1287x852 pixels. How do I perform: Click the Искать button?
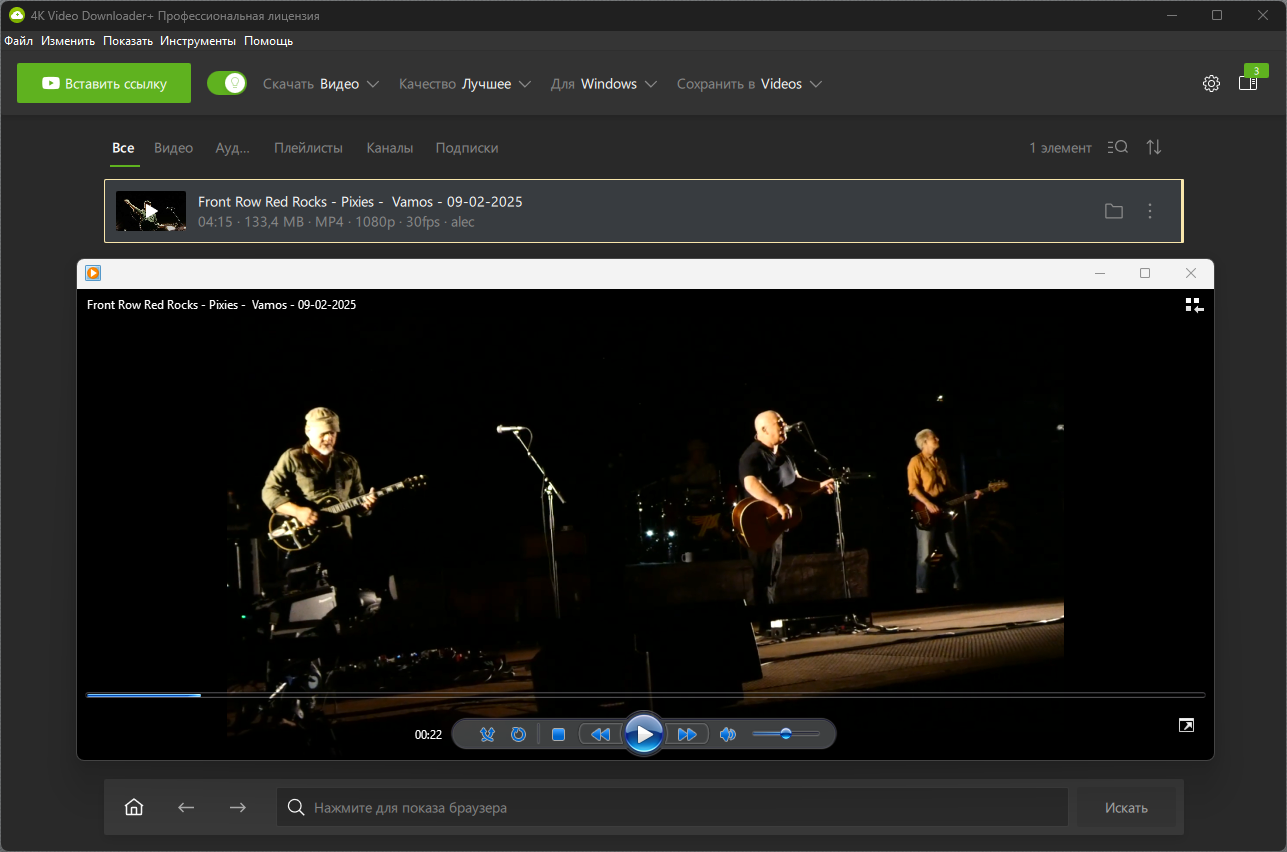pyautogui.click(x=1126, y=807)
